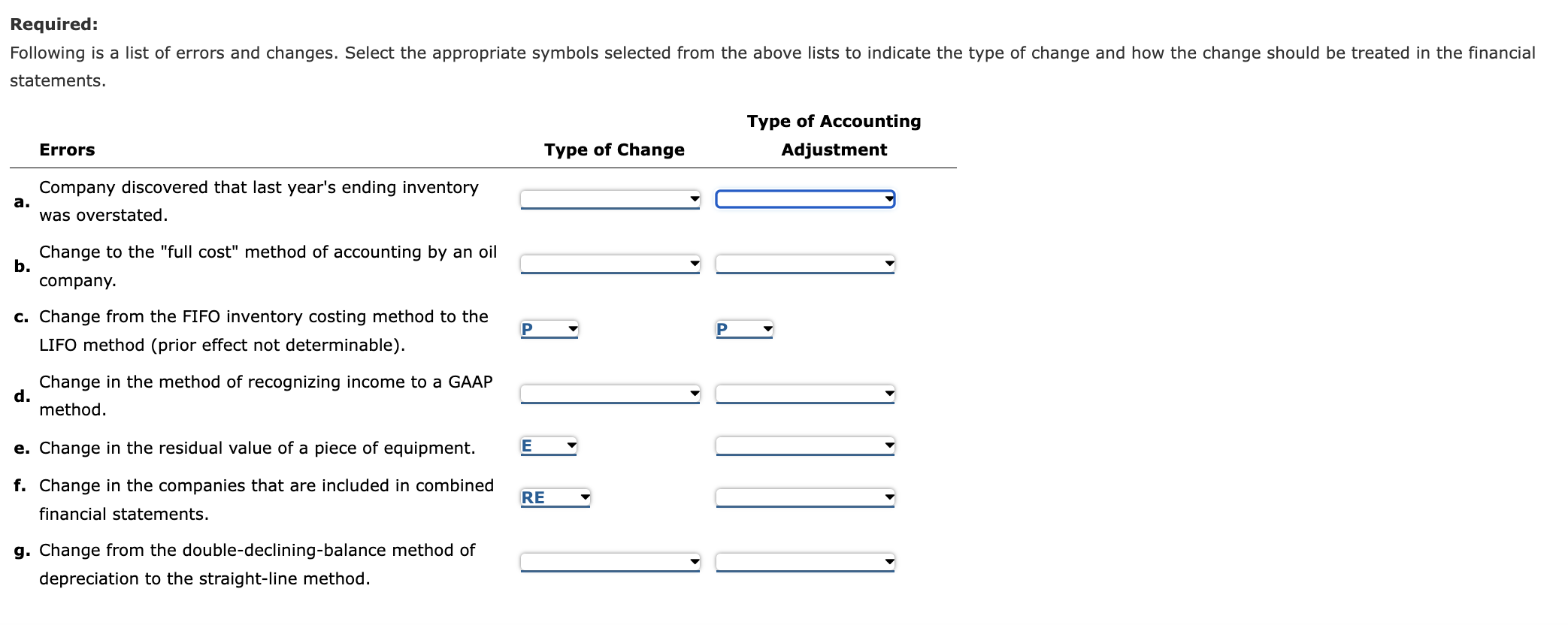Click the Required heading

[x=54, y=24]
